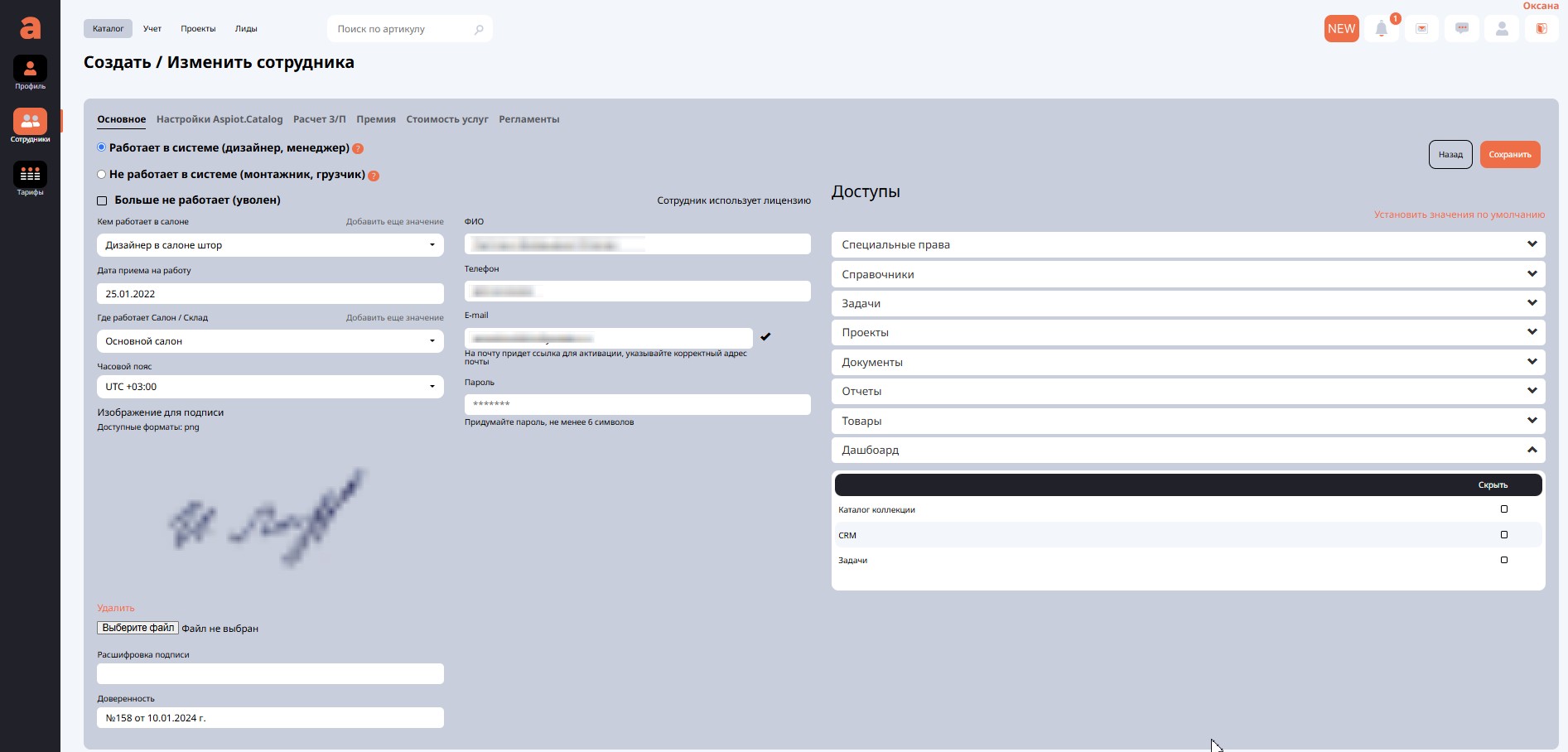Click 'Установить значения по умолчанию' link
Screen dimensions: 1568x752
[x=1459, y=215]
